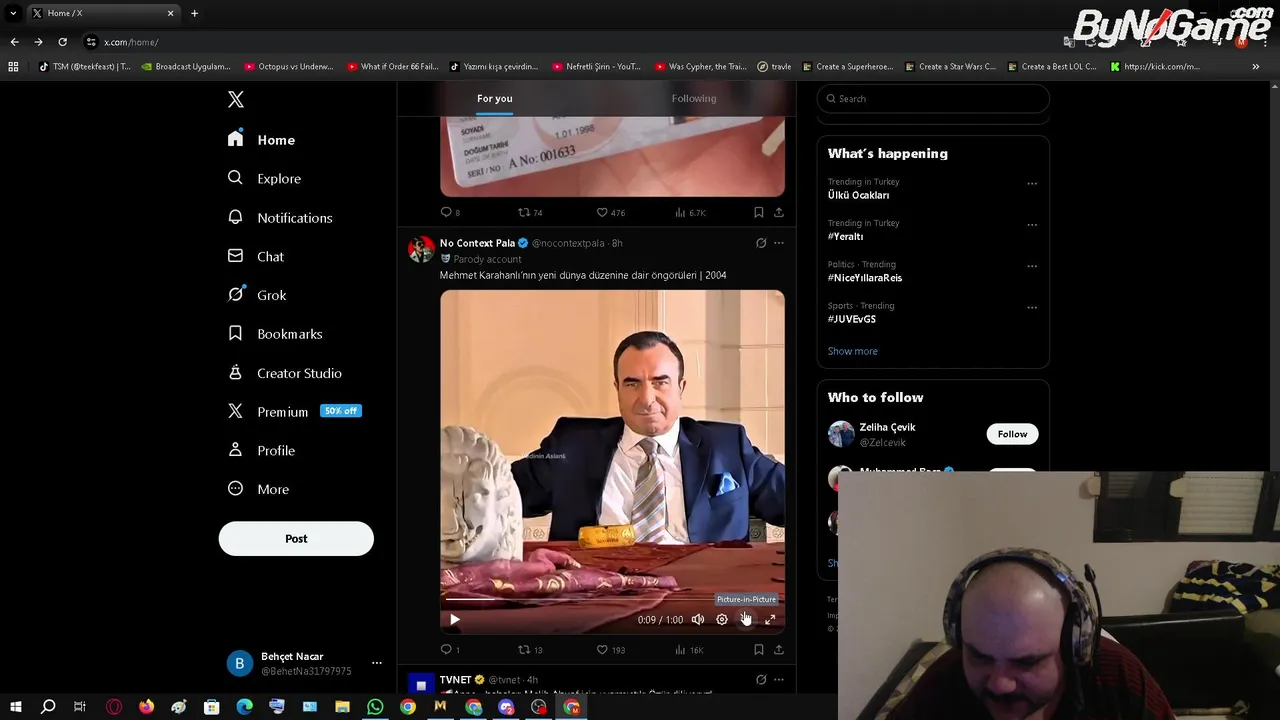1280x720 pixels.
Task: Mute the video volume speaker
Action: (x=698, y=620)
